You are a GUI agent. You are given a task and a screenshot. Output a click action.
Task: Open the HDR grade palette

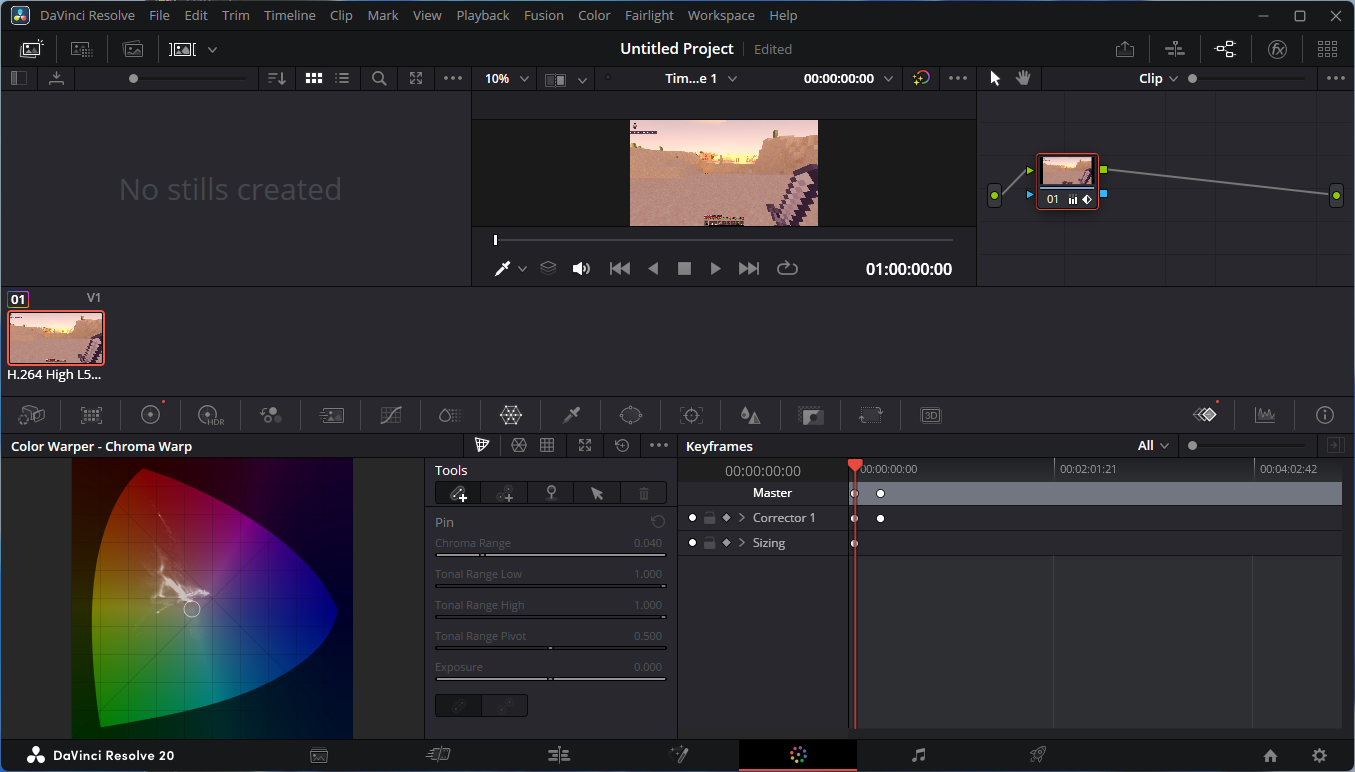(x=210, y=414)
